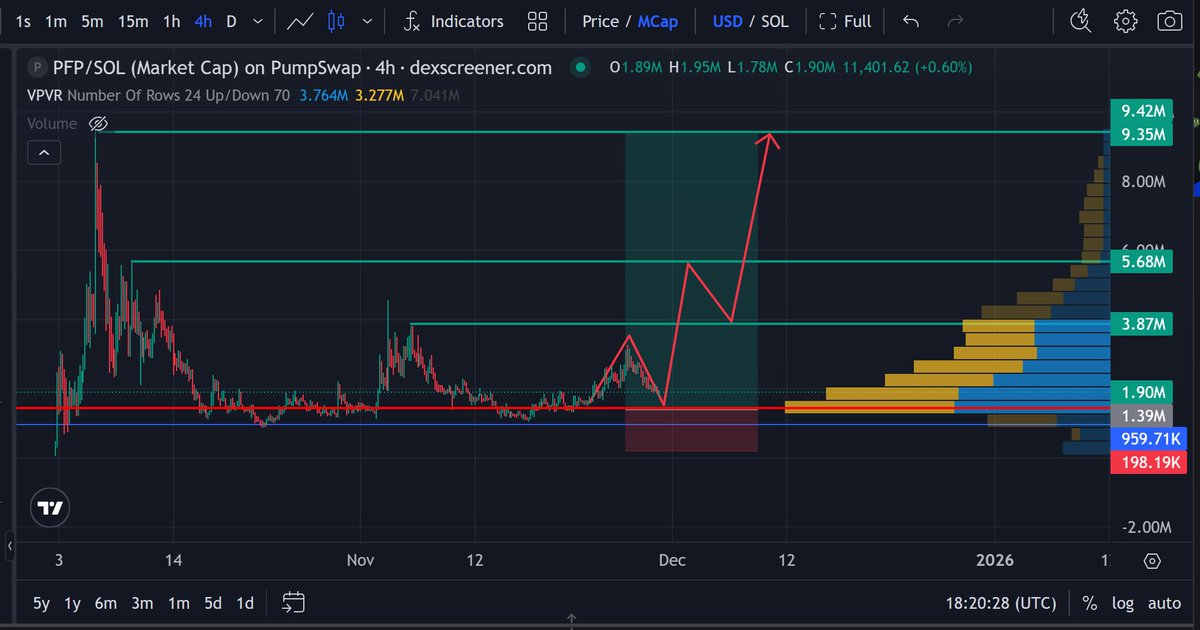
Task: Set range to 1y
Action: (x=73, y=603)
